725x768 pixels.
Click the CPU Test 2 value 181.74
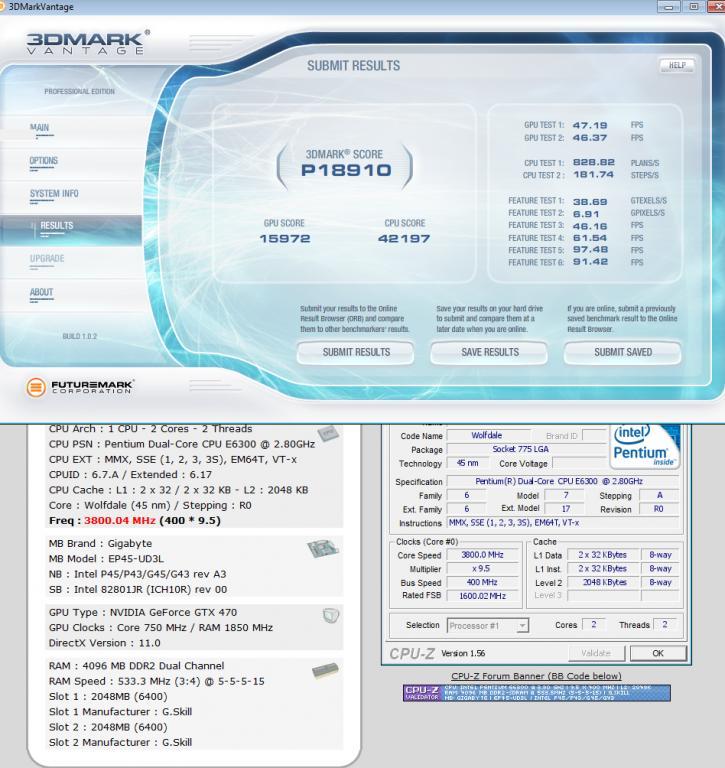593,175
